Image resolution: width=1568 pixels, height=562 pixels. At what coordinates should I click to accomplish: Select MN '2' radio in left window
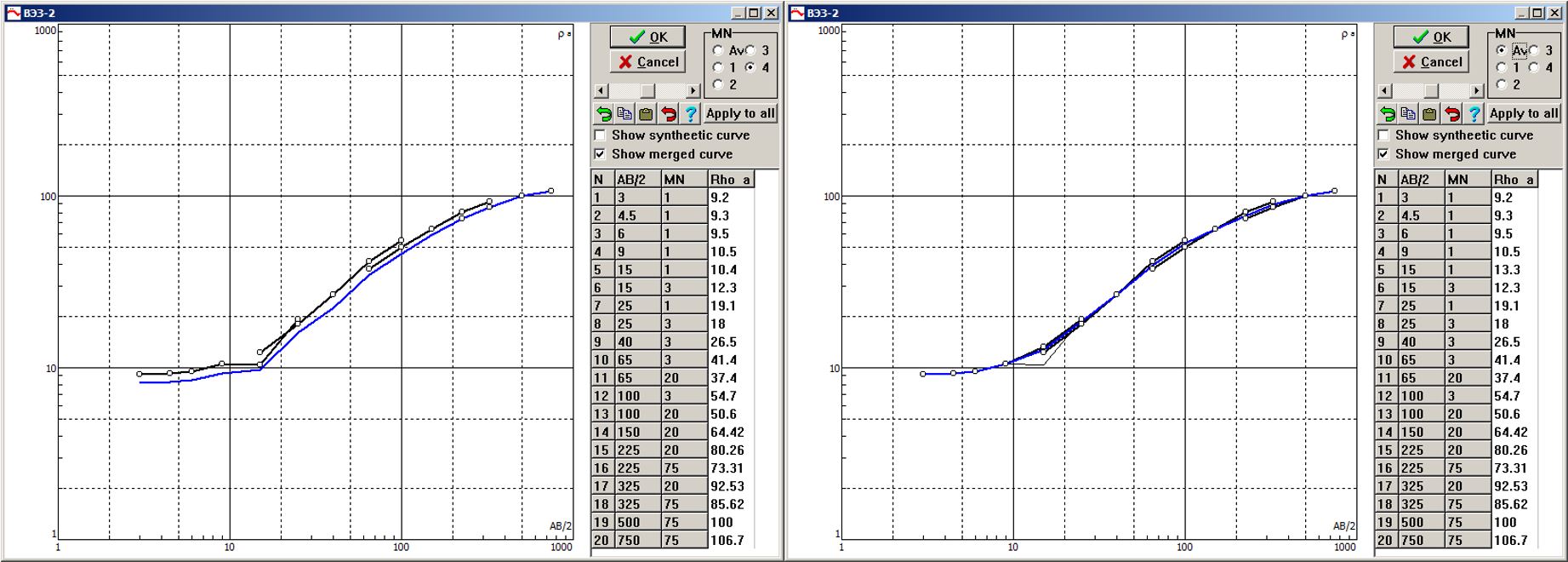coord(718,84)
